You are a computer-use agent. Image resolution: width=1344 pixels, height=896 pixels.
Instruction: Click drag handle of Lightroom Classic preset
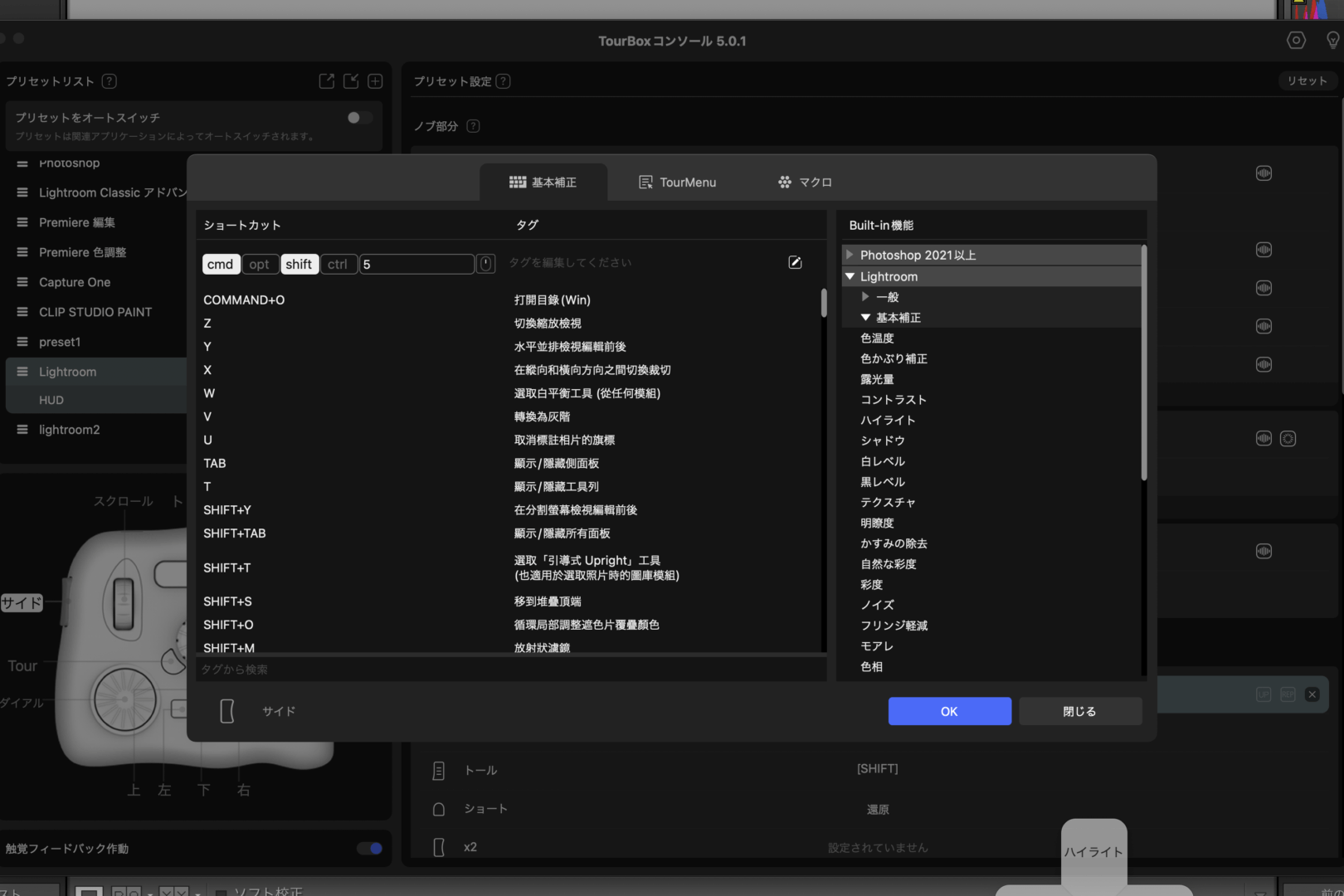click(x=22, y=192)
